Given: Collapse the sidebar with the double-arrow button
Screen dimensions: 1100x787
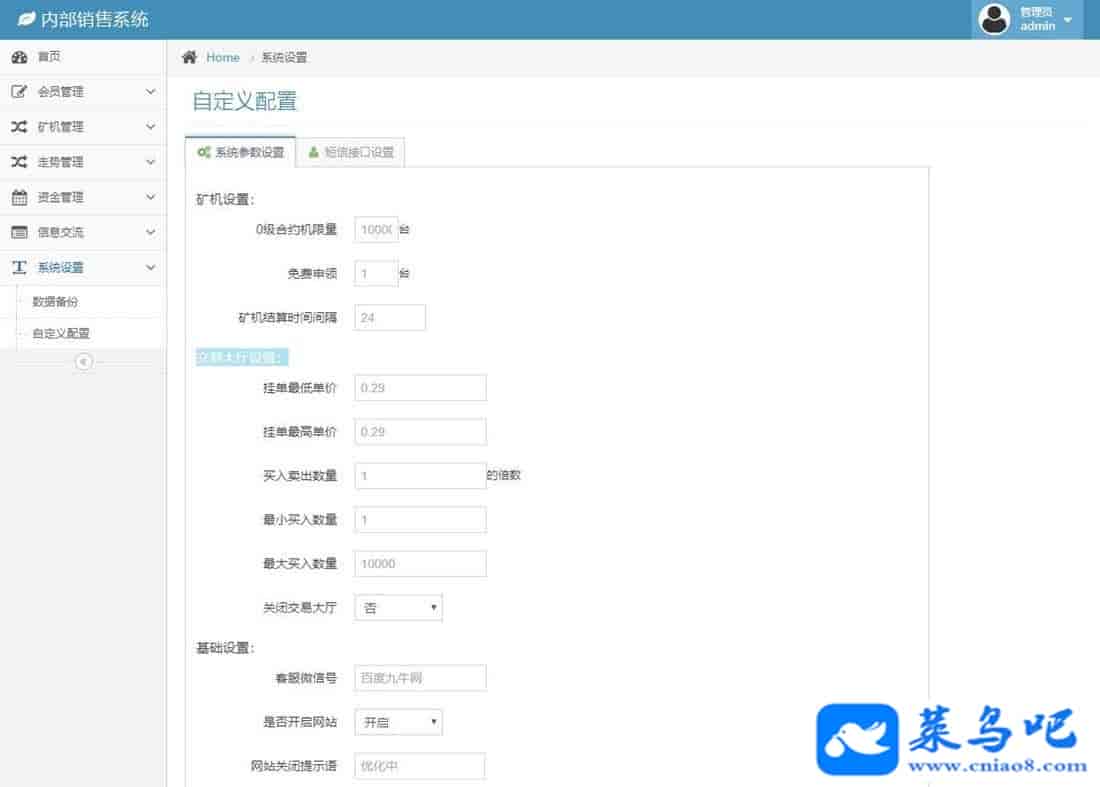Looking at the screenshot, I should (84, 362).
